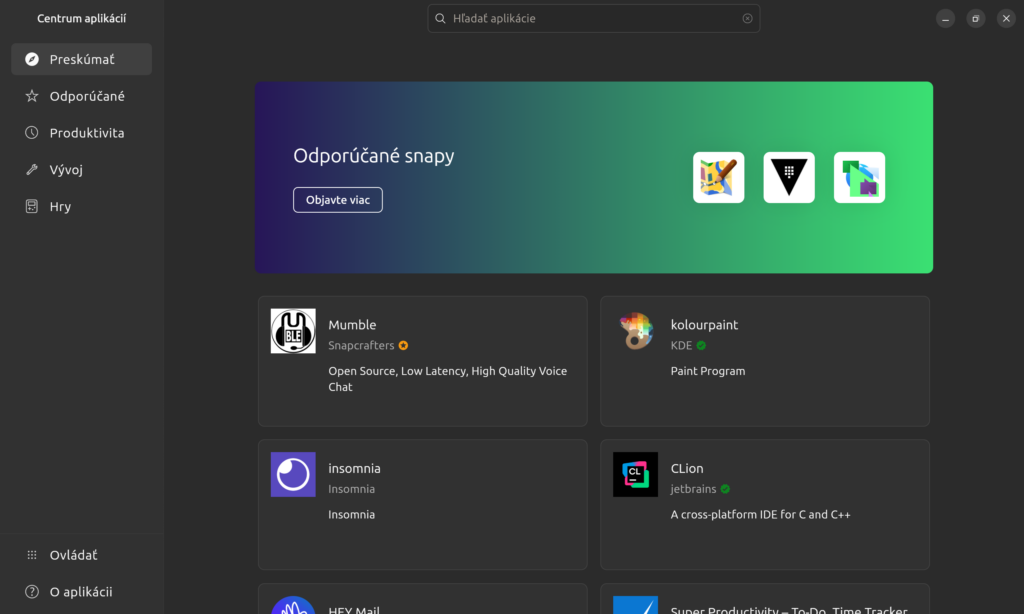Click the Centrum aplikácií window title
Viewport: 1024px width, 614px height.
point(82,18)
